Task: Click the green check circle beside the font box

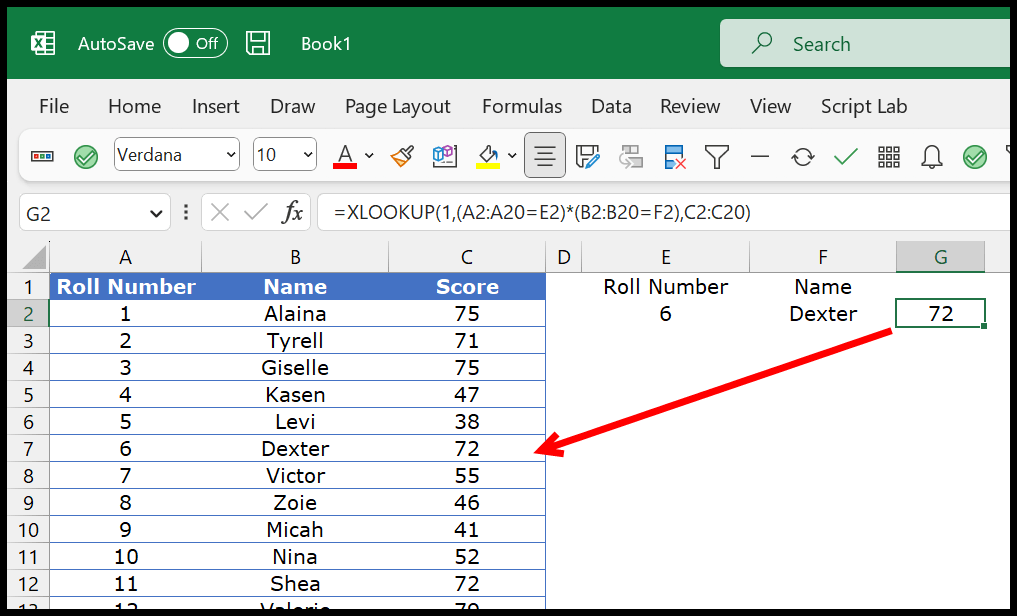Action: 86,156
